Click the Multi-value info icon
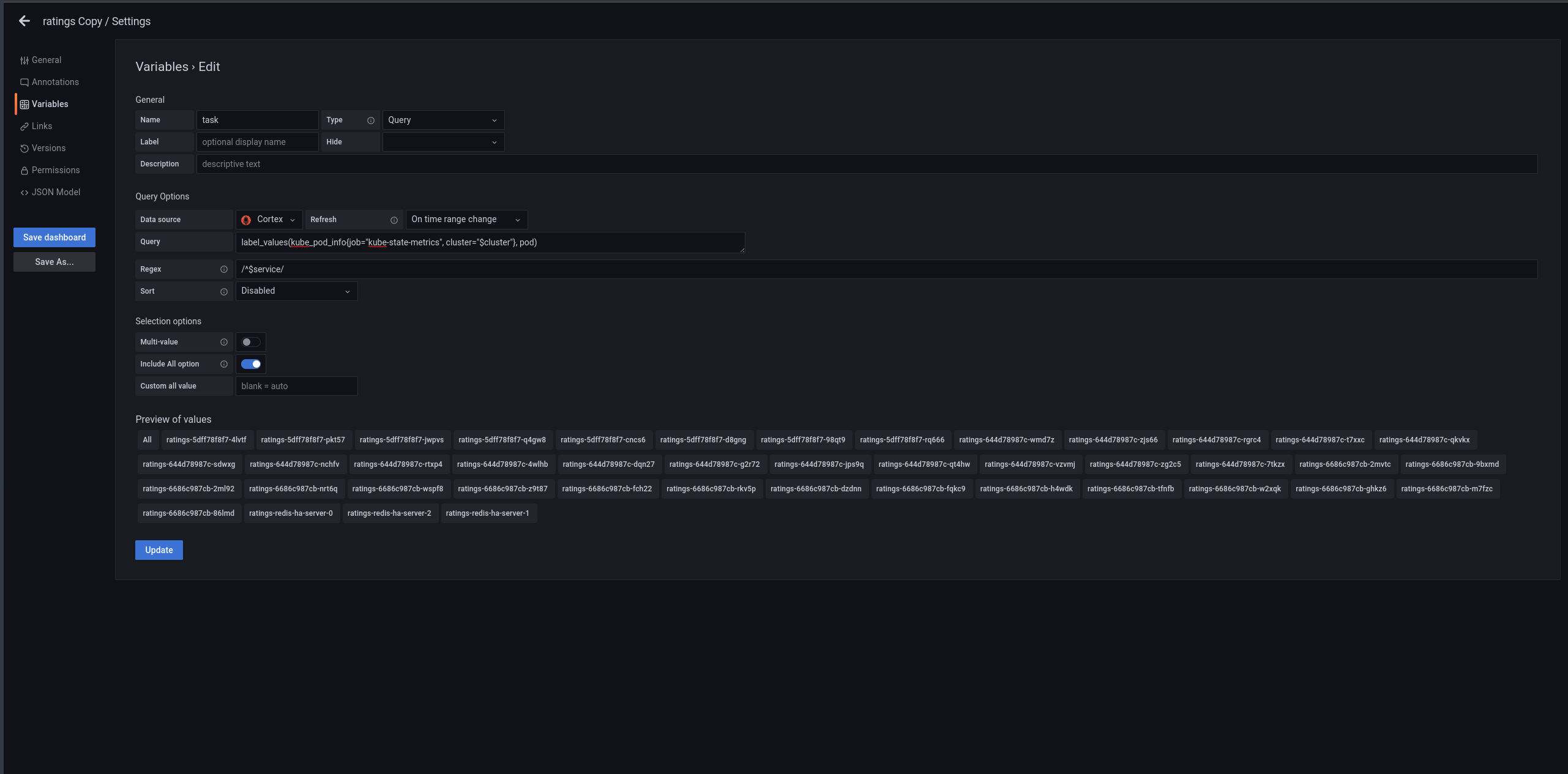 [223, 342]
